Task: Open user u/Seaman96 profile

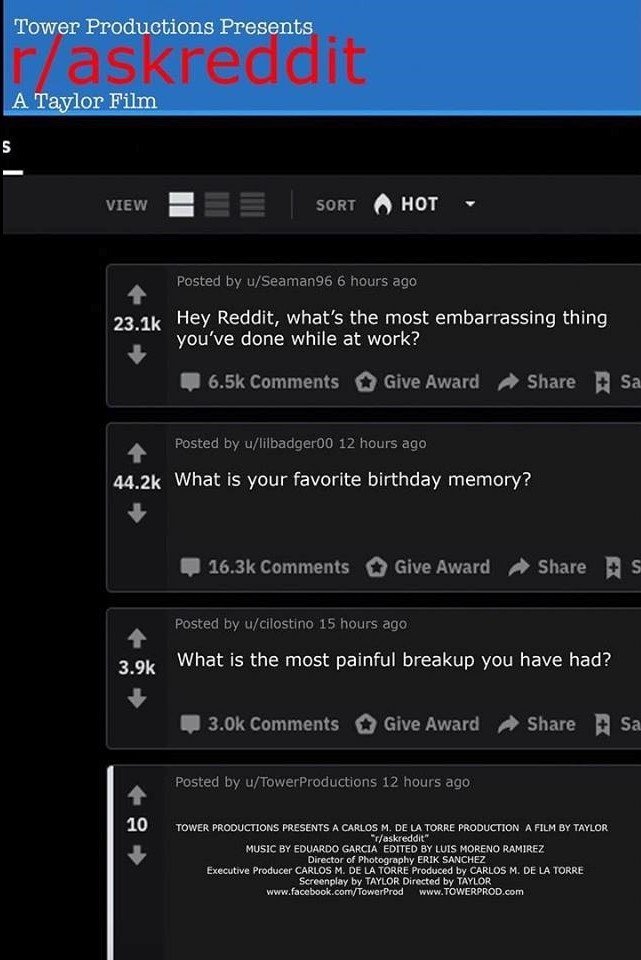Action: (289, 281)
